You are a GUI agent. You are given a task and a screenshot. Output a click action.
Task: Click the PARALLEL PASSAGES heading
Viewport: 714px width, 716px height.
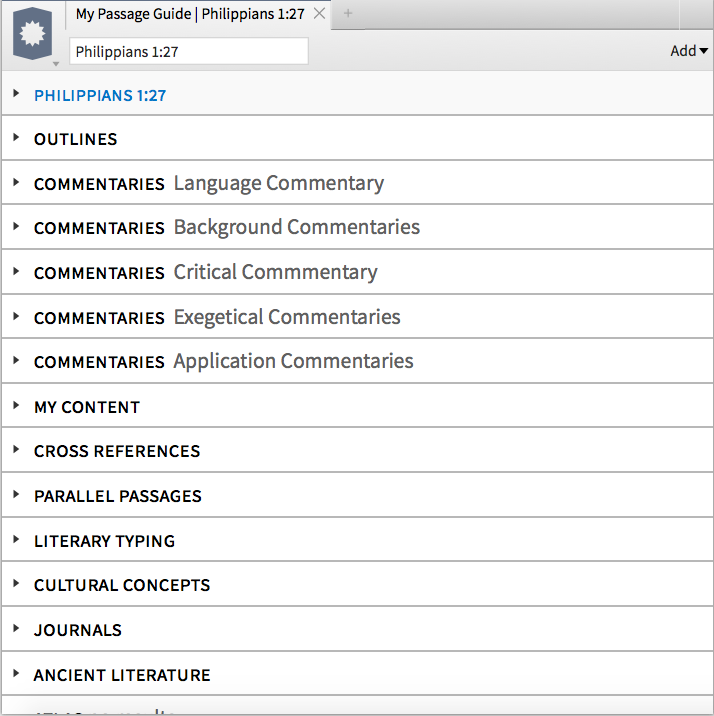coord(118,496)
